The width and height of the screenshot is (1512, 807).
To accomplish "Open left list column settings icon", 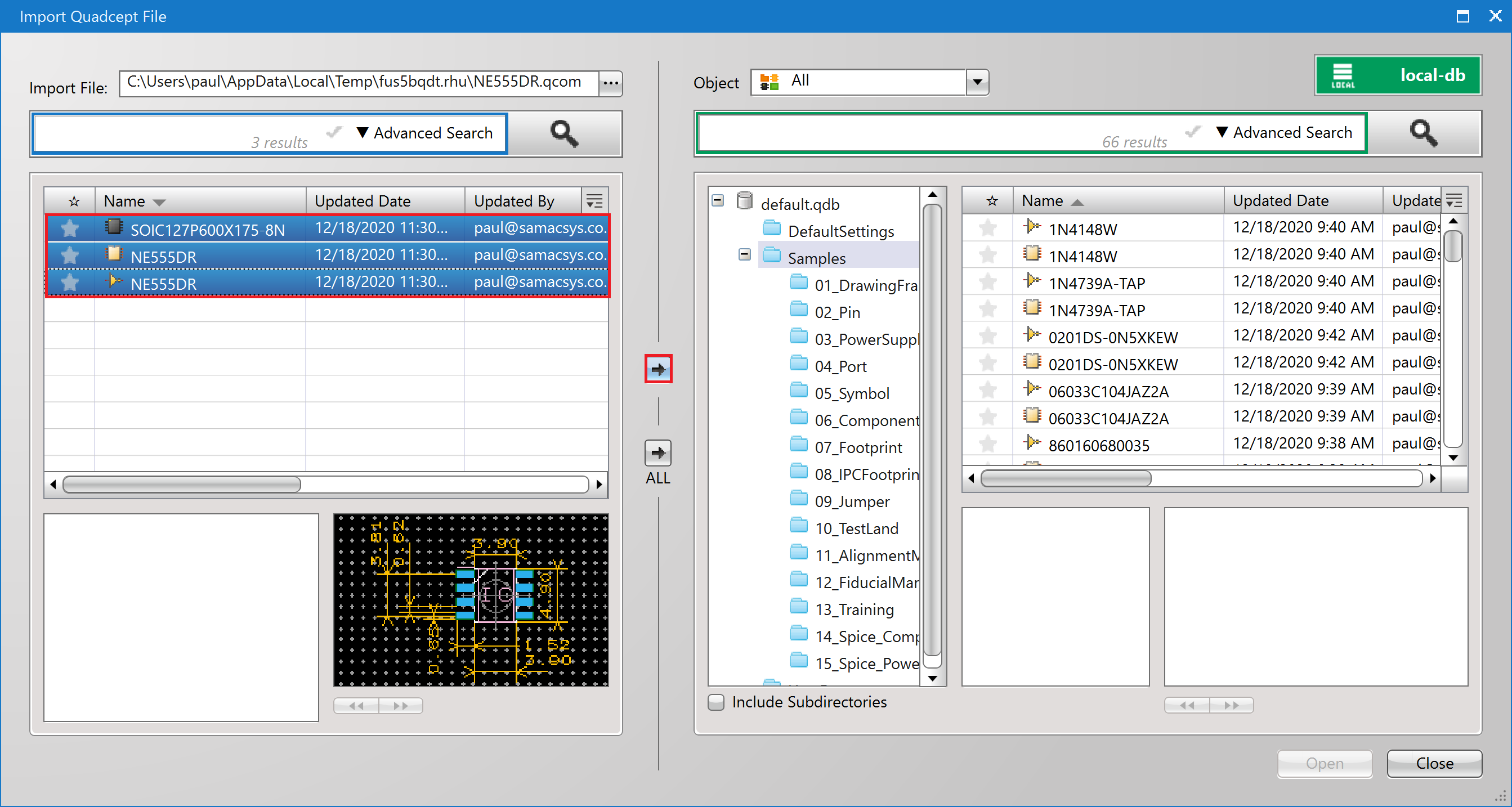I will [x=594, y=201].
